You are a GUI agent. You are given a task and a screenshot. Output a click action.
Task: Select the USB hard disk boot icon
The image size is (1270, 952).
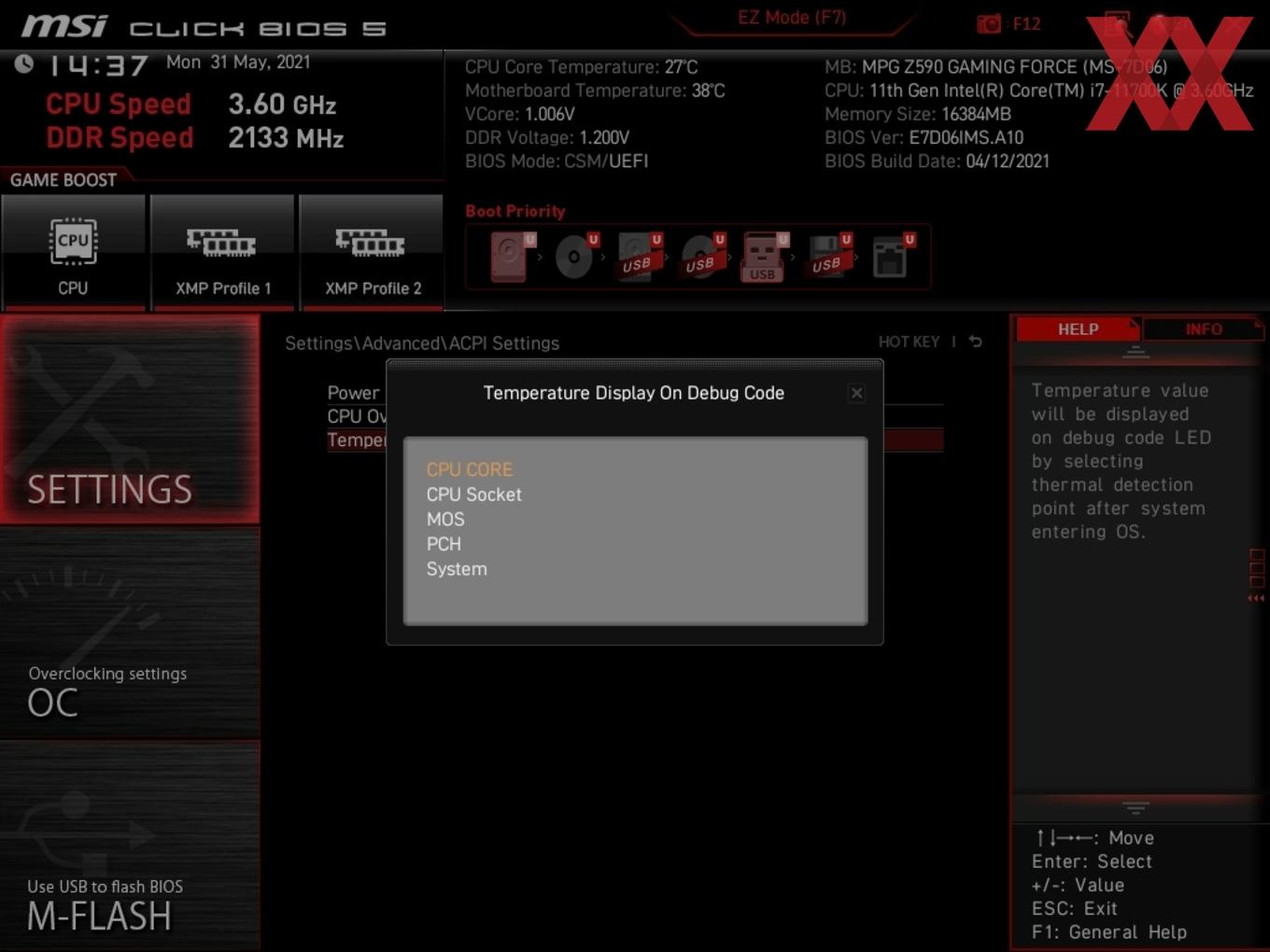(639, 257)
